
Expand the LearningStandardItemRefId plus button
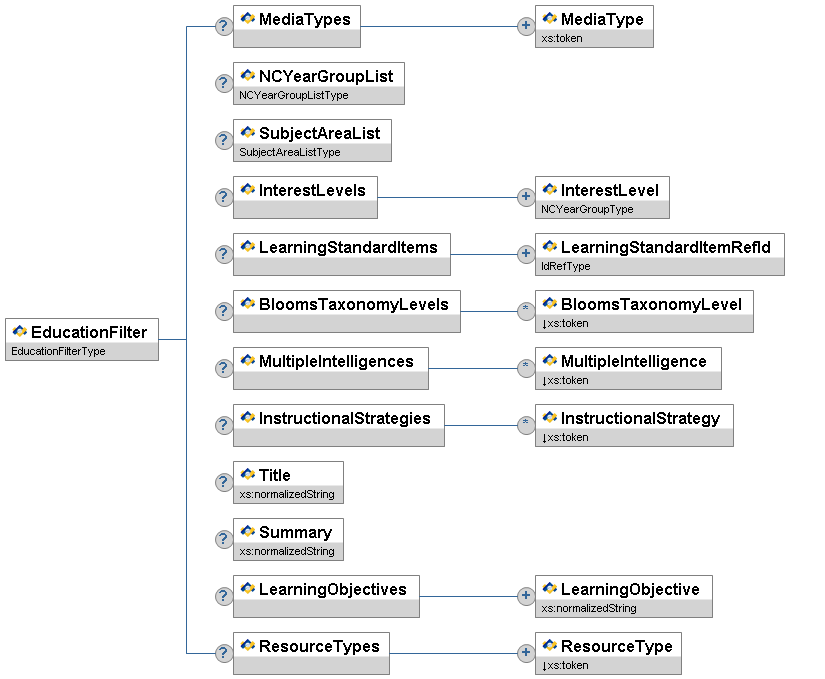(526, 254)
